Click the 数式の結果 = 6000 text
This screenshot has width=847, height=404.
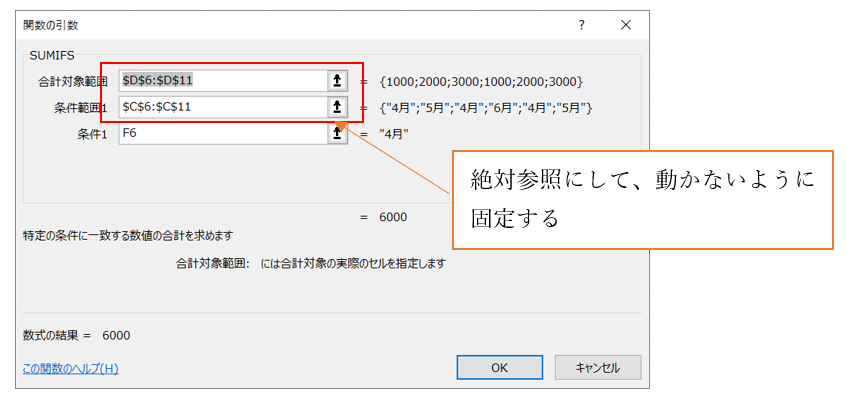[76, 335]
